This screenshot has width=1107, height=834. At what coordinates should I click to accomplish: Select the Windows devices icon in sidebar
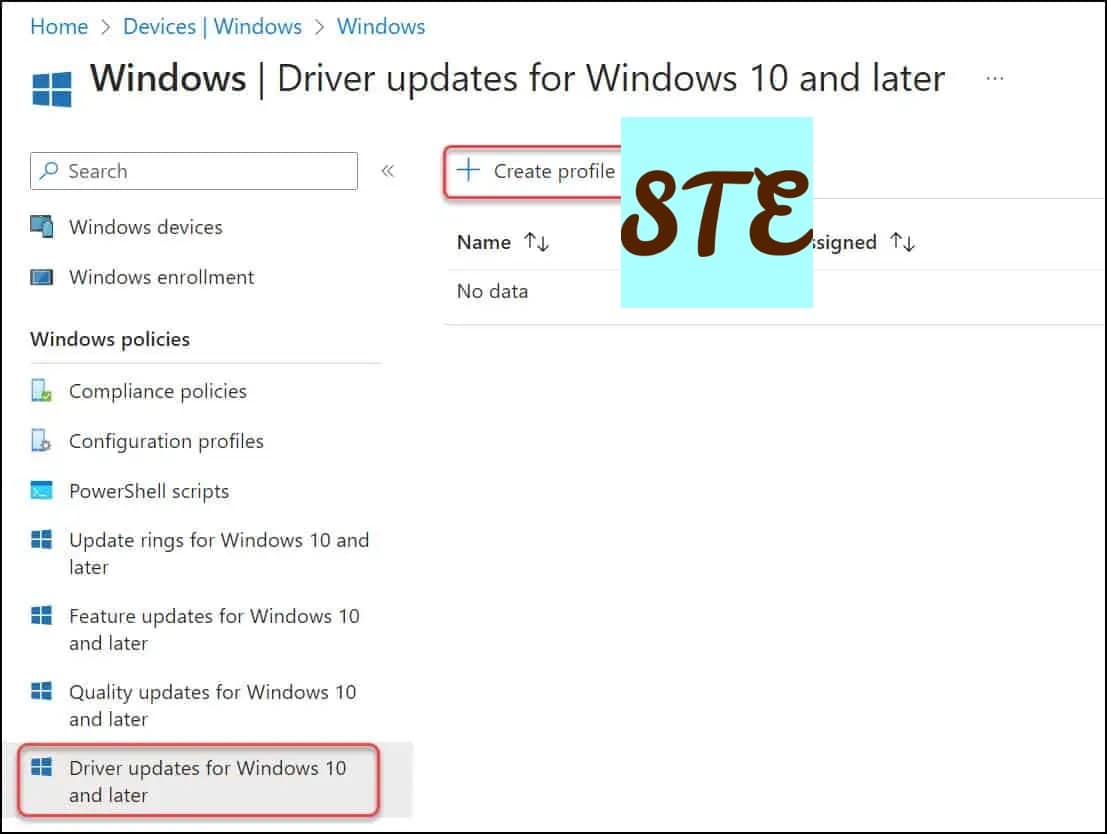pos(42,227)
